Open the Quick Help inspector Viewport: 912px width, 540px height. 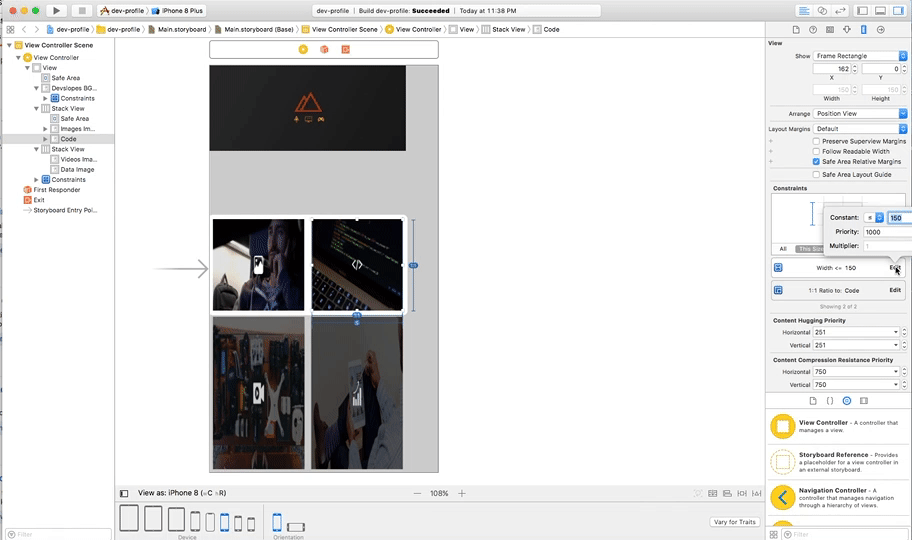coord(813,30)
